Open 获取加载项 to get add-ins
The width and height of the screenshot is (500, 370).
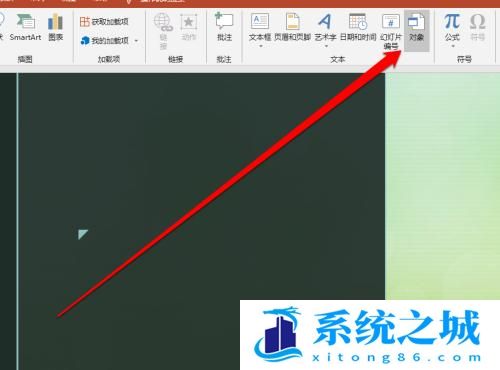click(x=104, y=22)
